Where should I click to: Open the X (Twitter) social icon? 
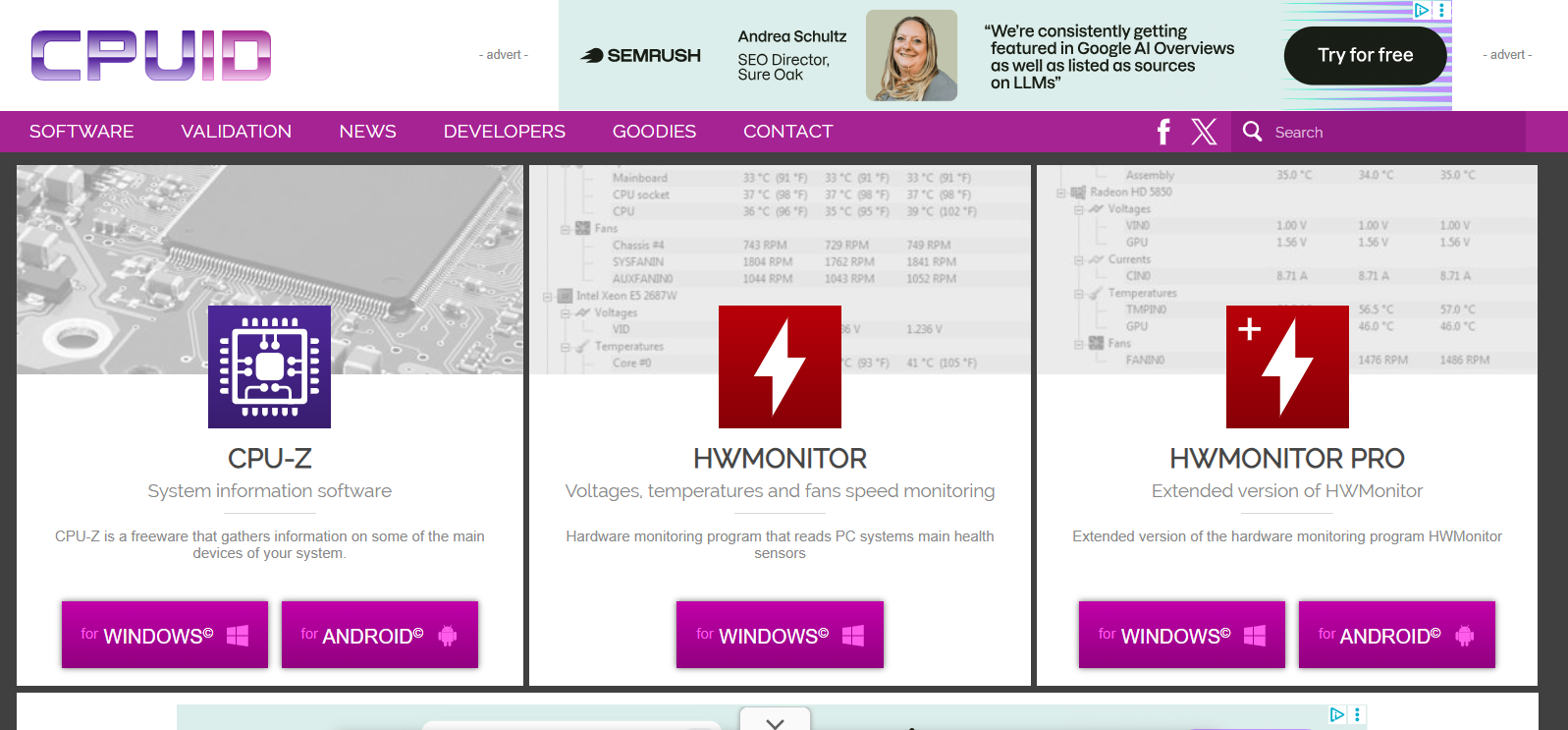[1204, 132]
